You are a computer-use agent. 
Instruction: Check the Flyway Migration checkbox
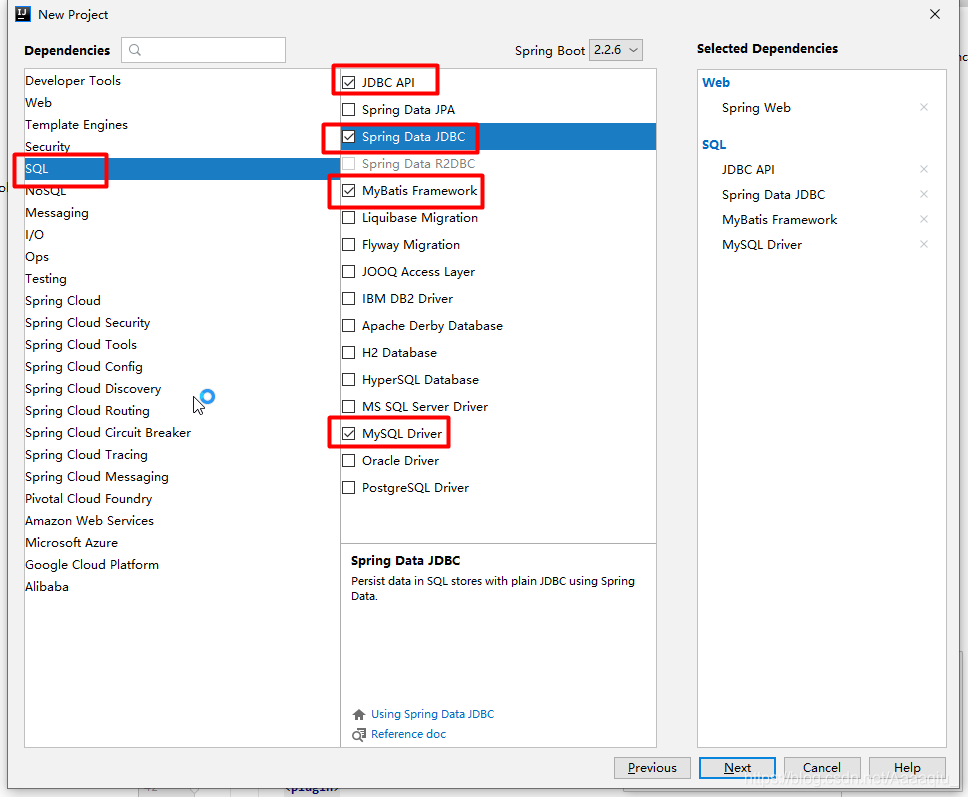coord(349,245)
